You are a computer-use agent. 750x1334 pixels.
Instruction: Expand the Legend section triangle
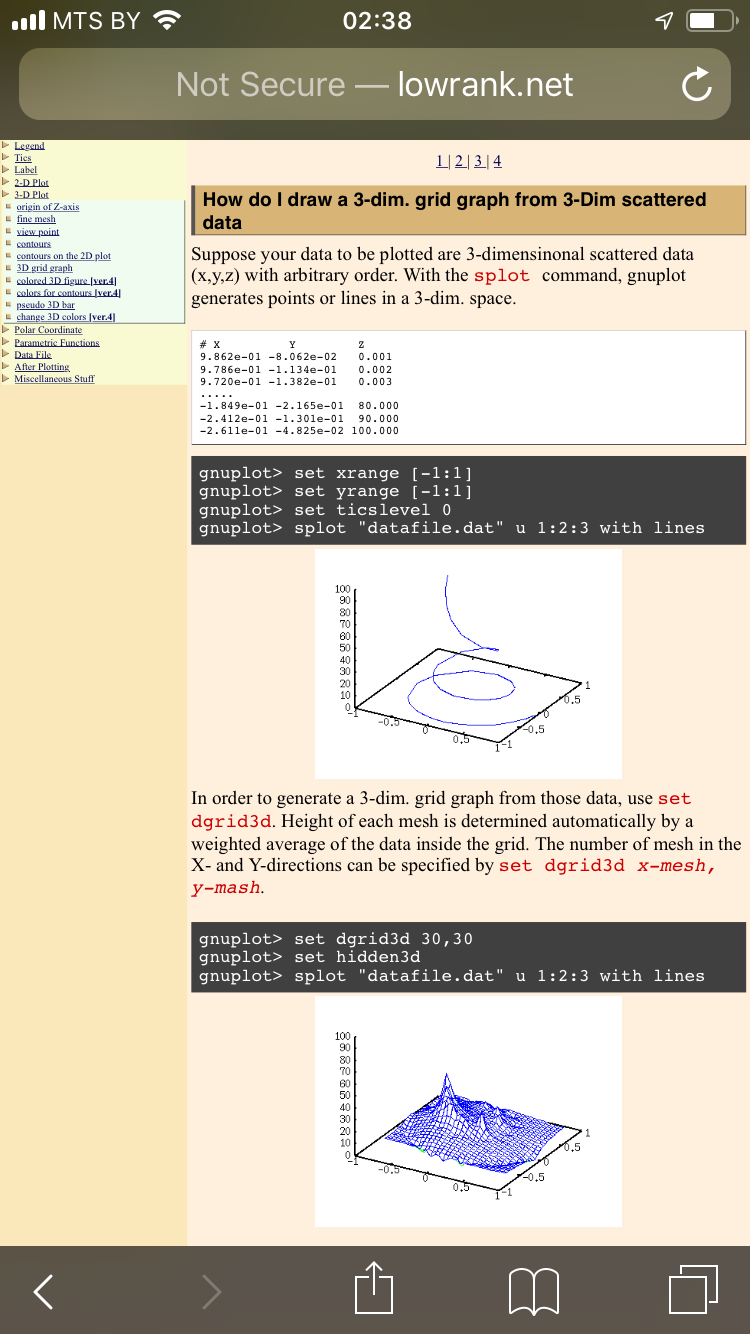6,146
